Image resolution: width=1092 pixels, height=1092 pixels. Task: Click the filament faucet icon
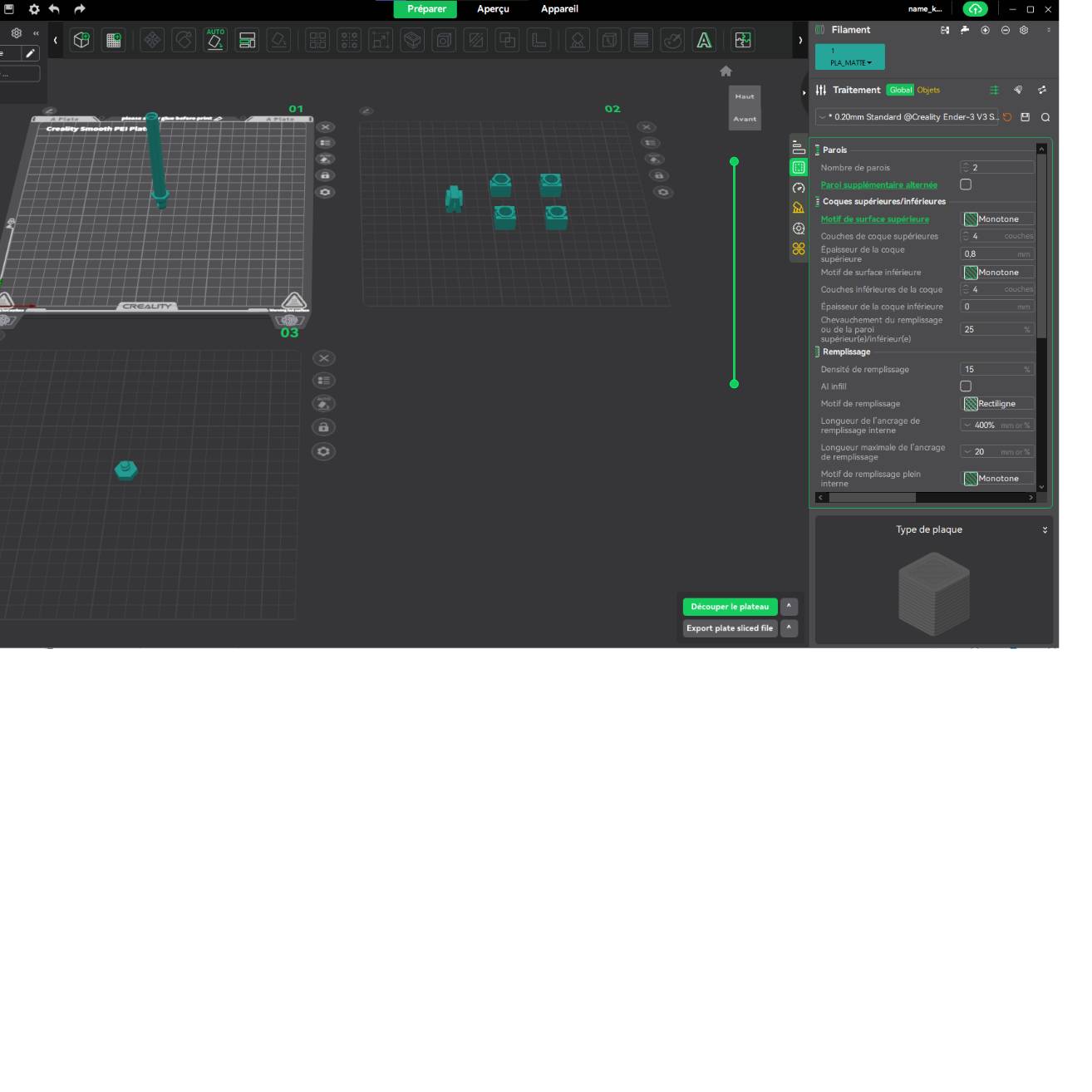point(965,30)
